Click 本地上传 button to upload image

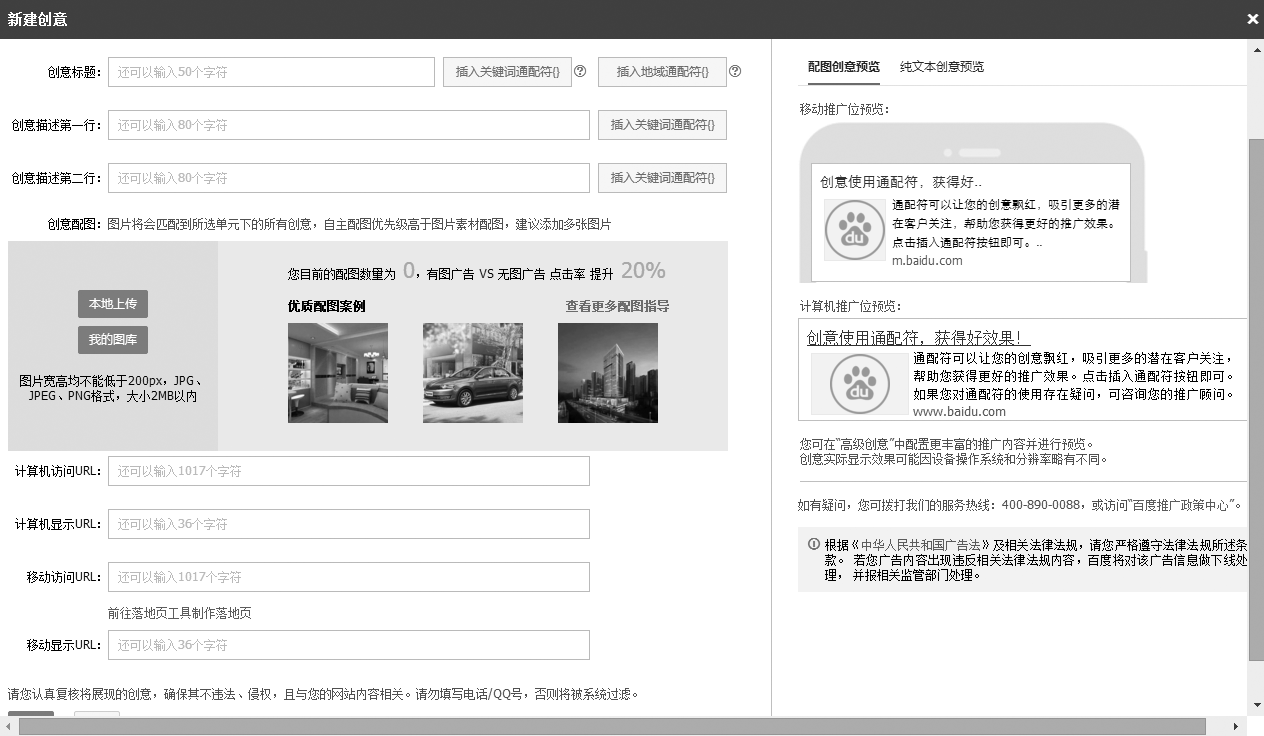113,304
